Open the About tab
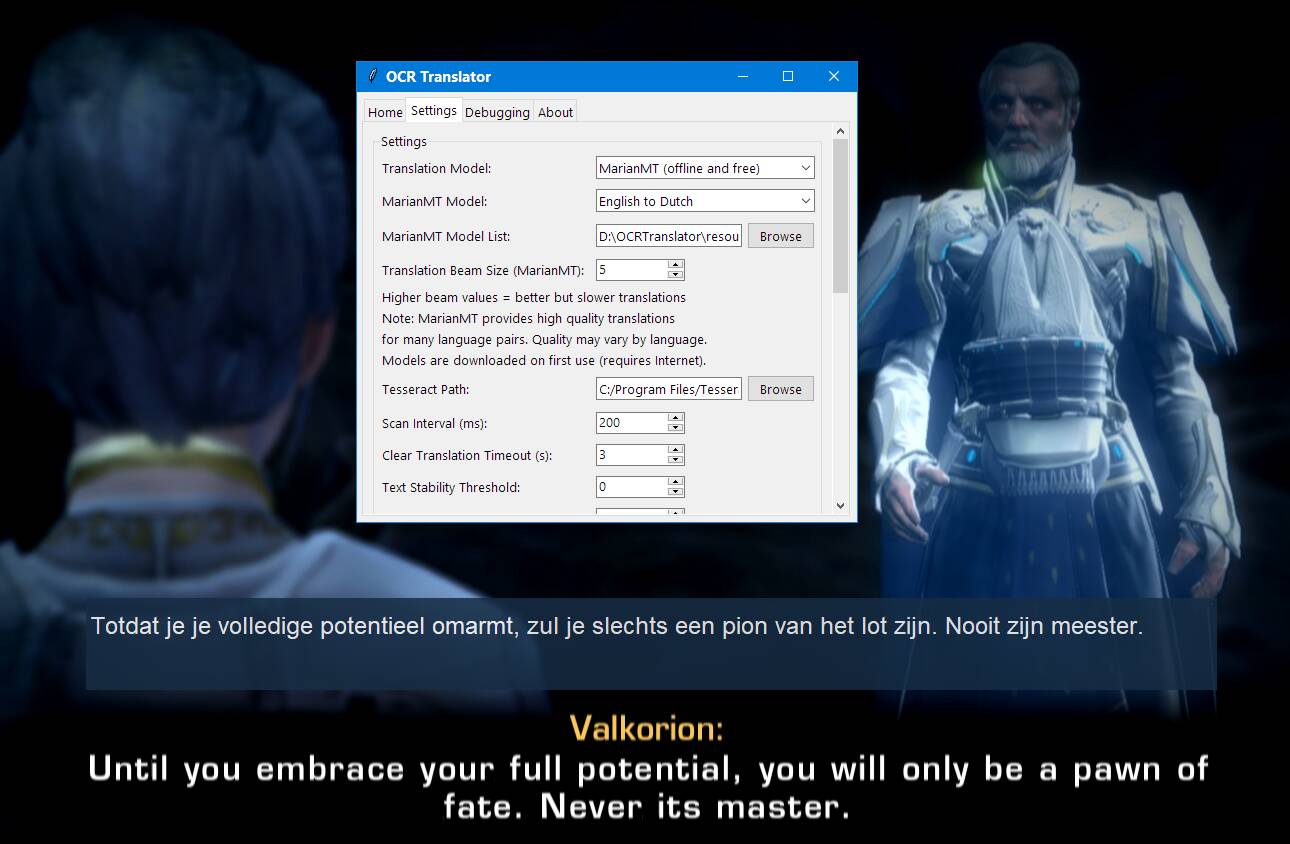1290x844 pixels. tap(555, 112)
